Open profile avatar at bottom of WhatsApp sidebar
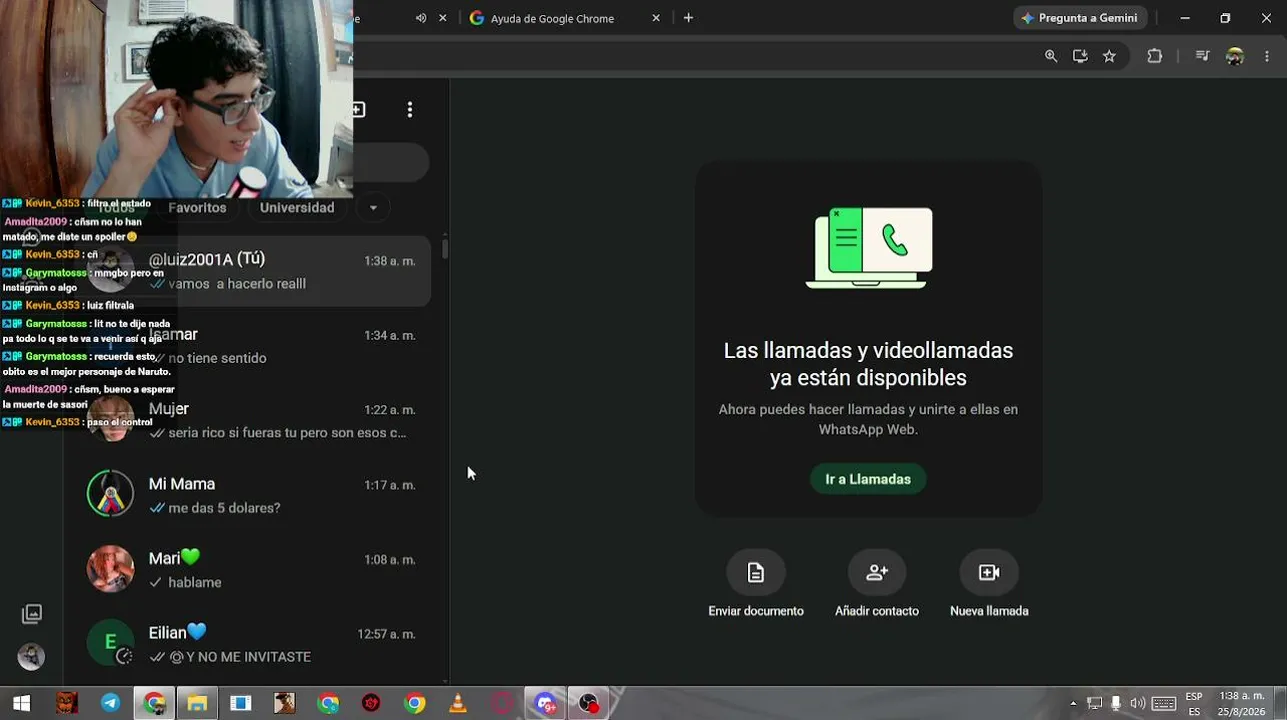 31,656
